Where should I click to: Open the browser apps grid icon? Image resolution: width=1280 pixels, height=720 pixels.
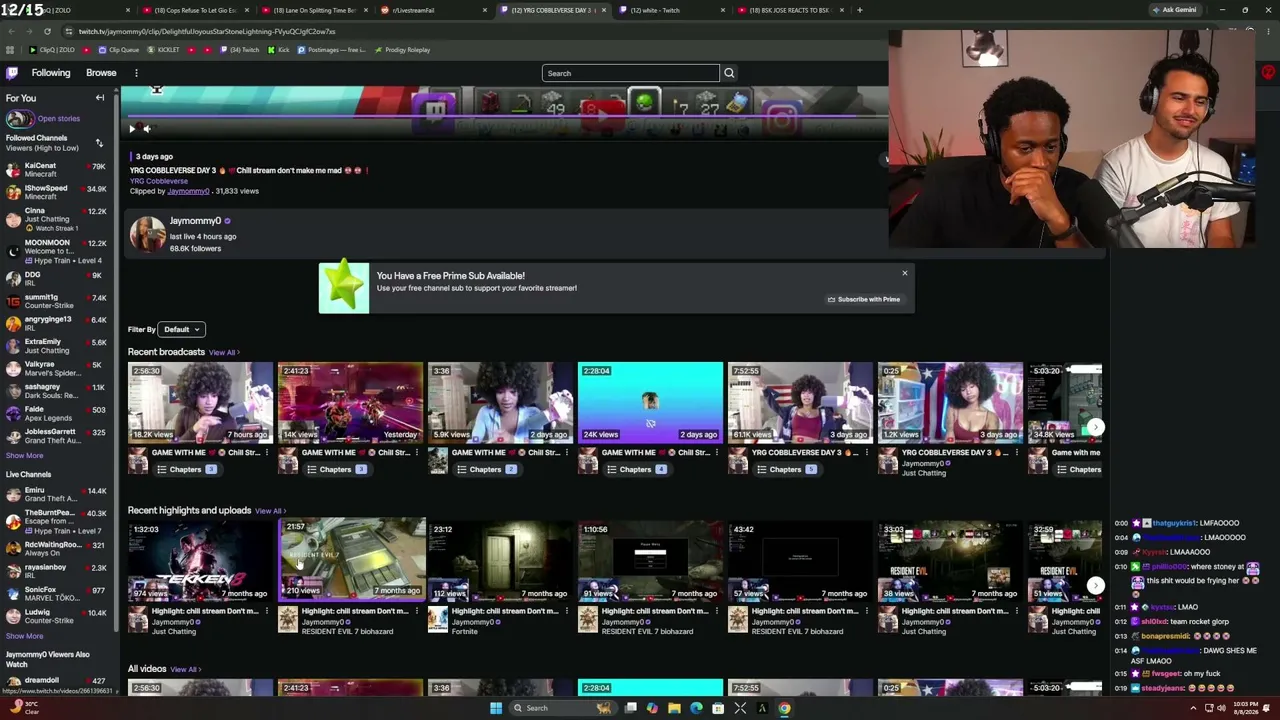10,50
